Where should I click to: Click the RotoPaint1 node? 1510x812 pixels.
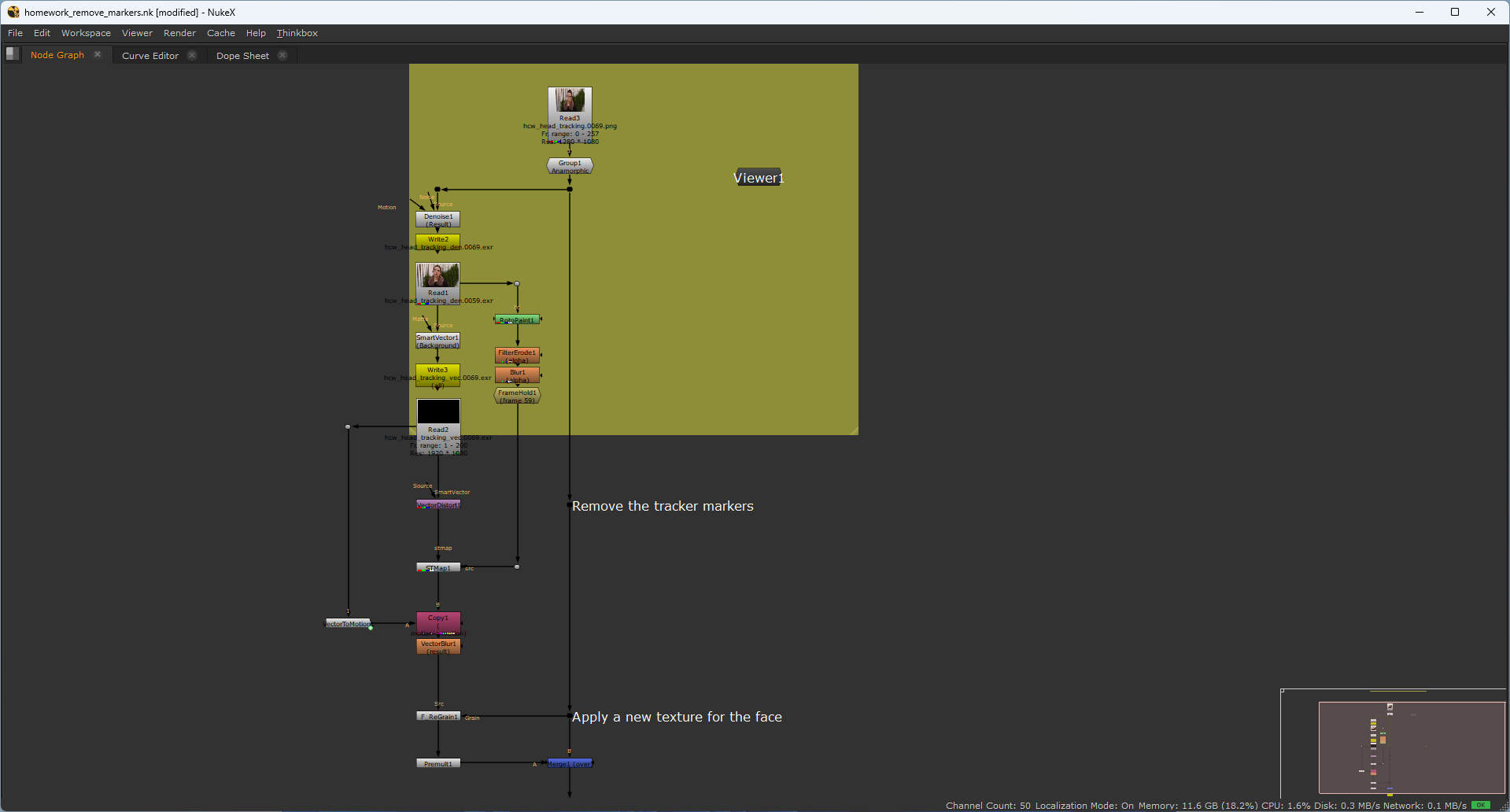pyautogui.click(x=517, y=319)
